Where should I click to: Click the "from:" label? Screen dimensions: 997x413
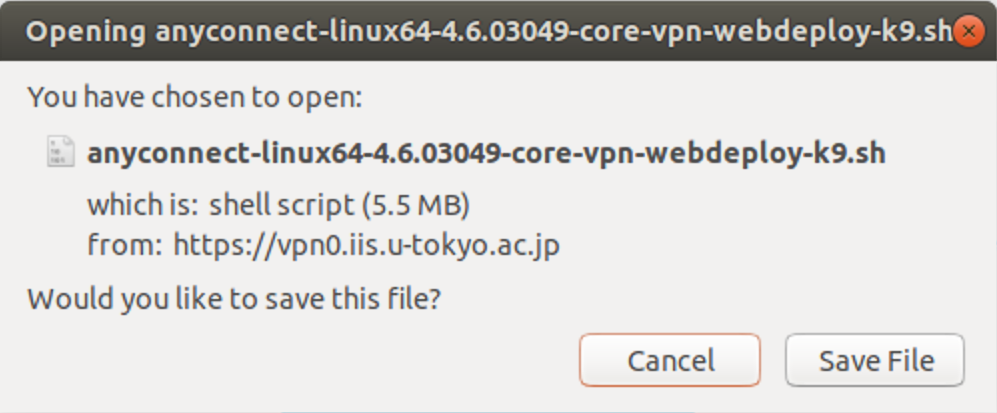click(125, 245)
